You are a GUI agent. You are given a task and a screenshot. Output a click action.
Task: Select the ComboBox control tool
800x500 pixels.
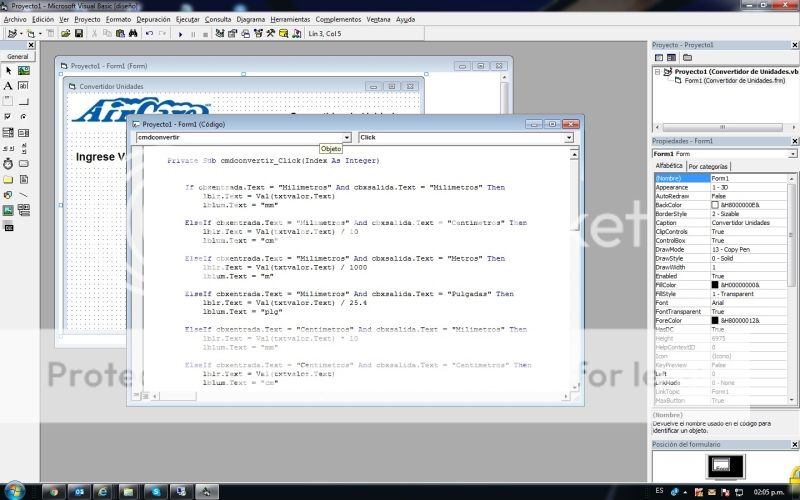pos(8,133)
